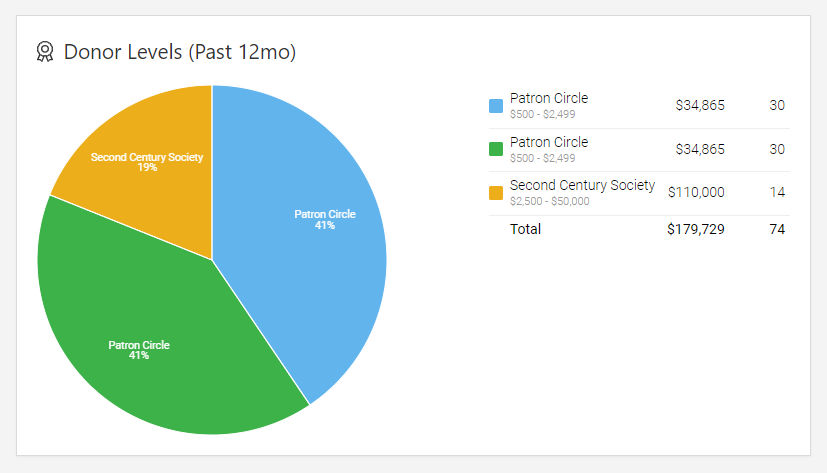Click donor count 14 for Second Century Society

[x=777, y=192]
